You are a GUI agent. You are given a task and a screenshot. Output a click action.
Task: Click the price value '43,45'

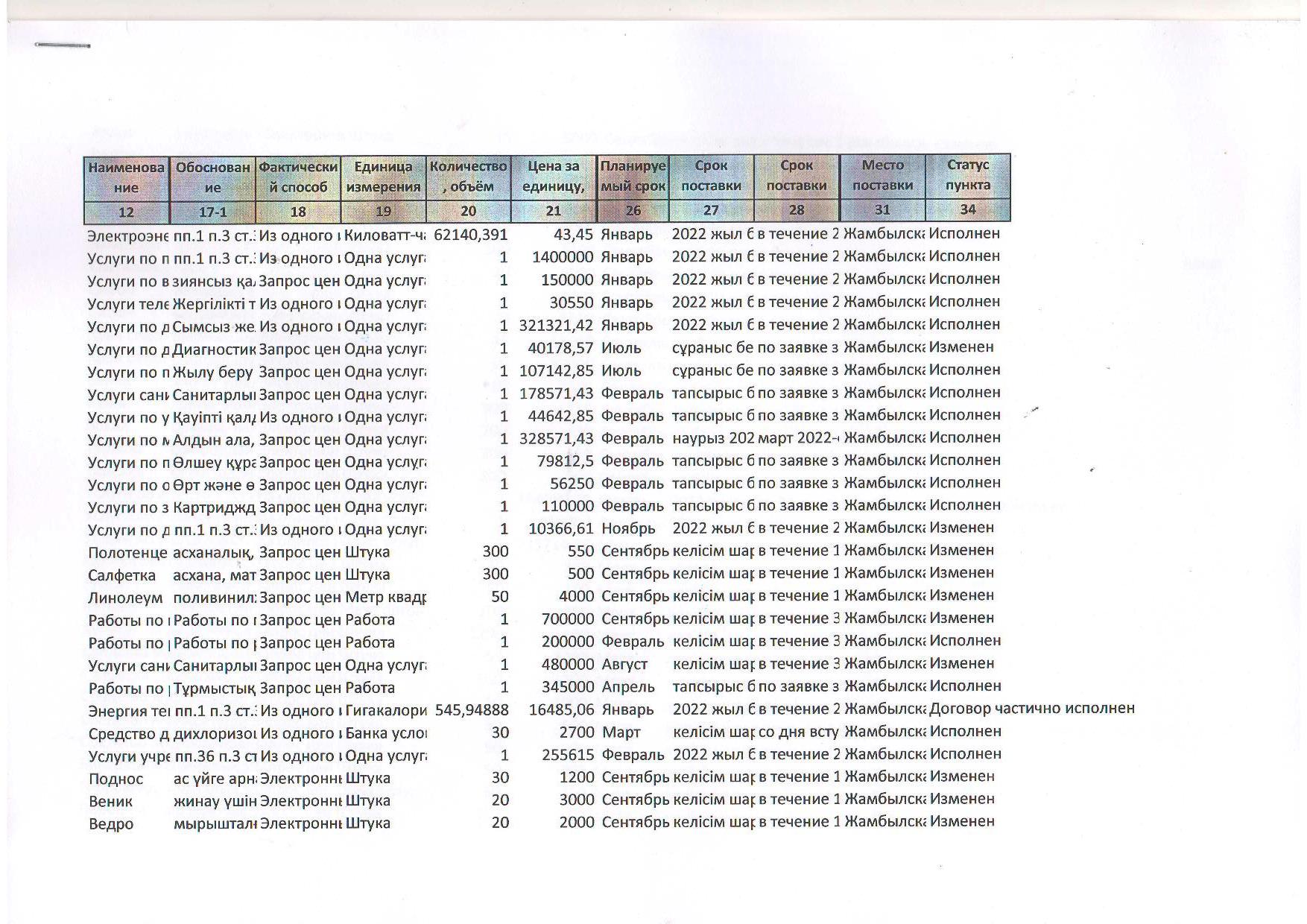click(x=573, y=235)
